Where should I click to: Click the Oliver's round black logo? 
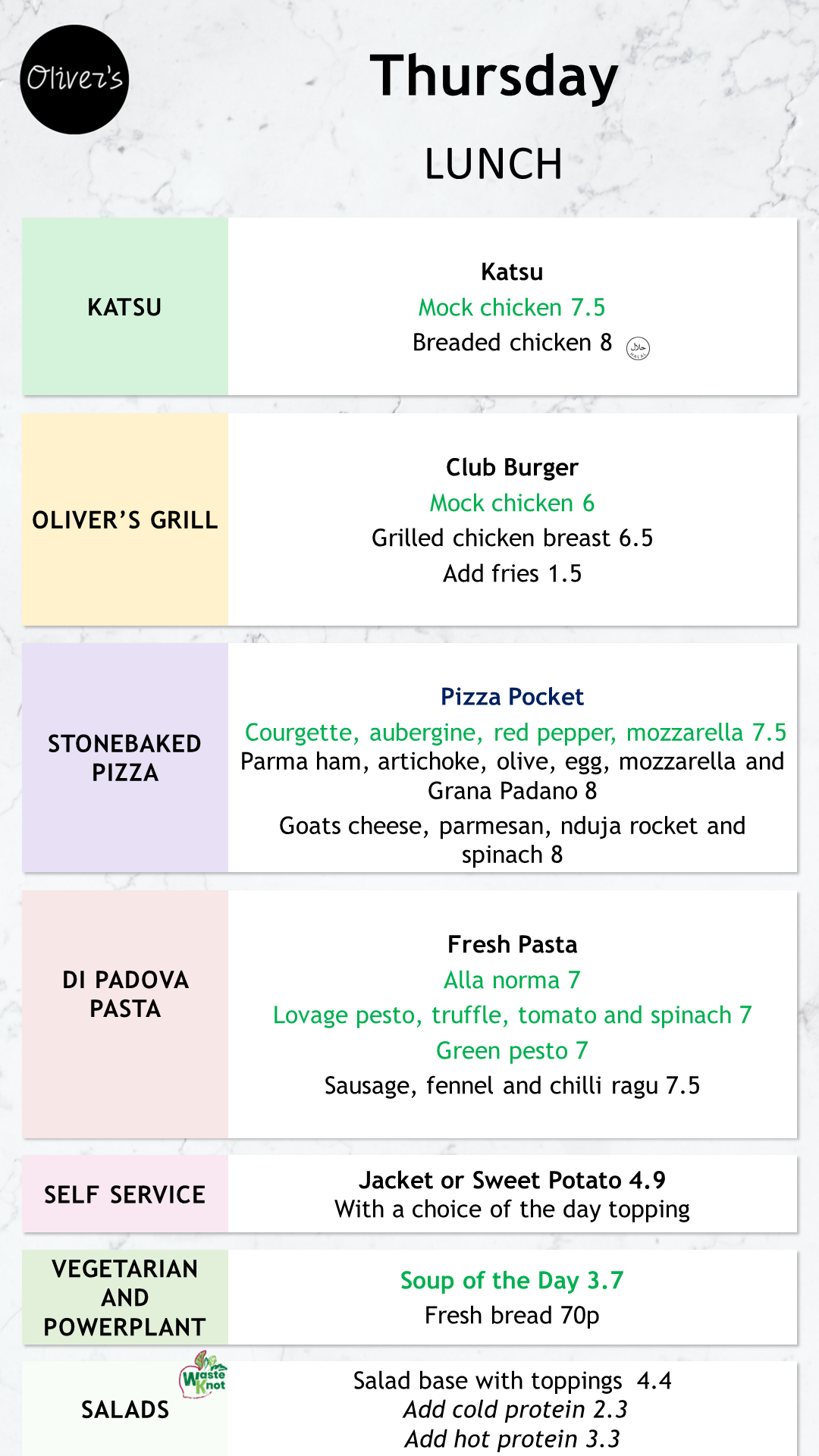coord(74,80)
